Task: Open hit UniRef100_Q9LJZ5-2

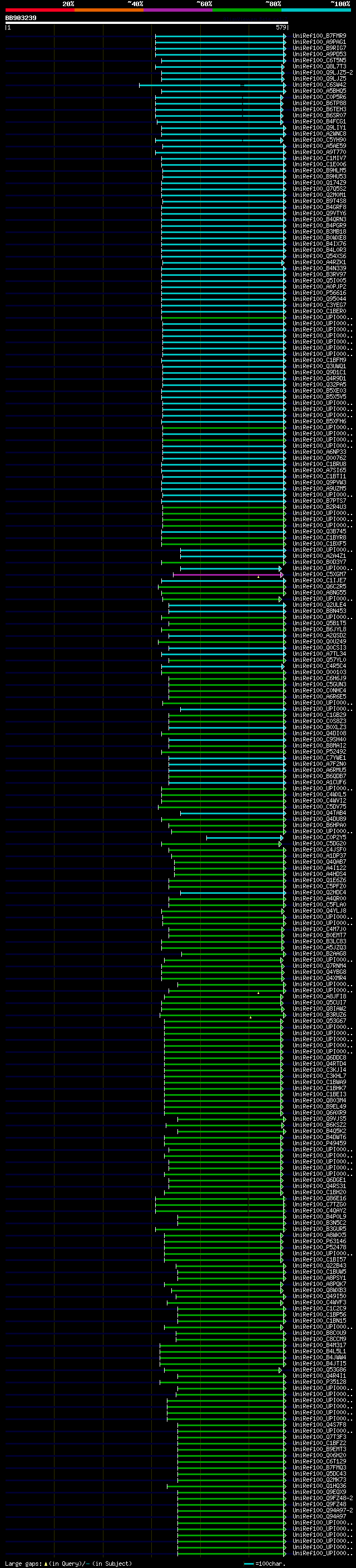Action: [x=323, y=72]
